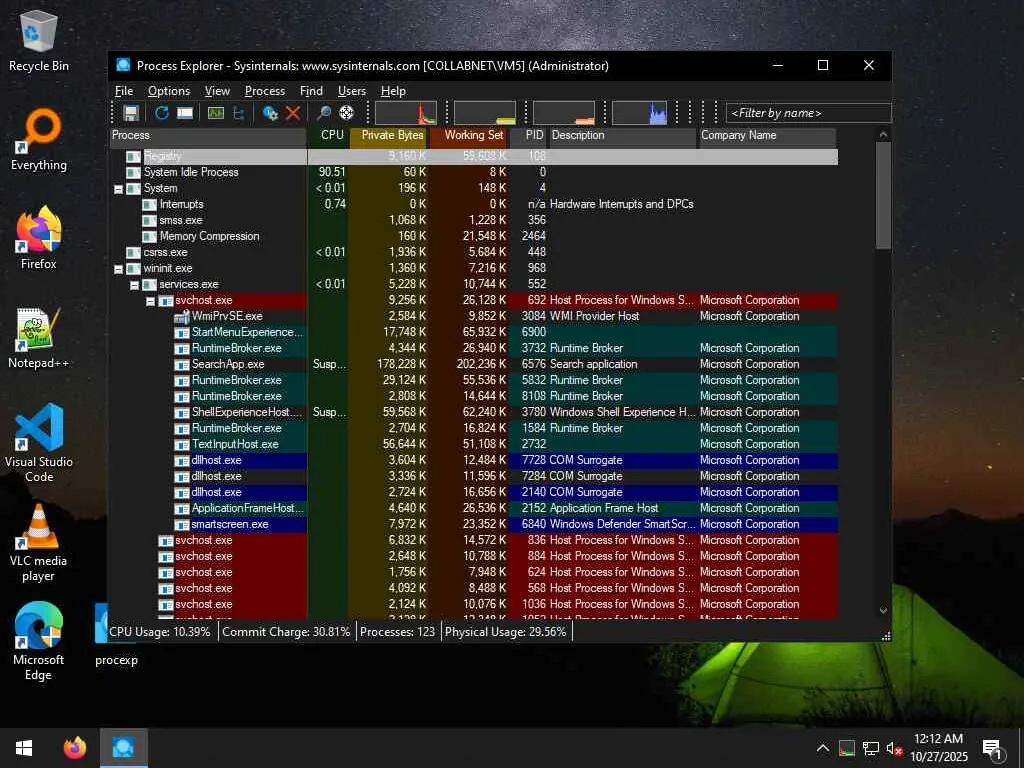Click the scrollbar down arrow
The image size is (1024, 768).
pyautogui.click(x=883, y=611)
